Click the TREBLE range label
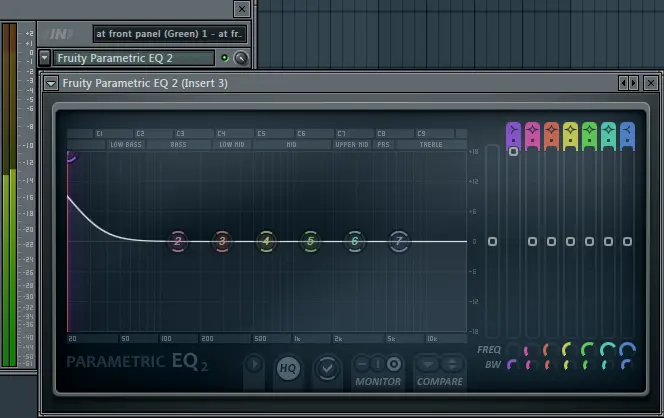 431,144
